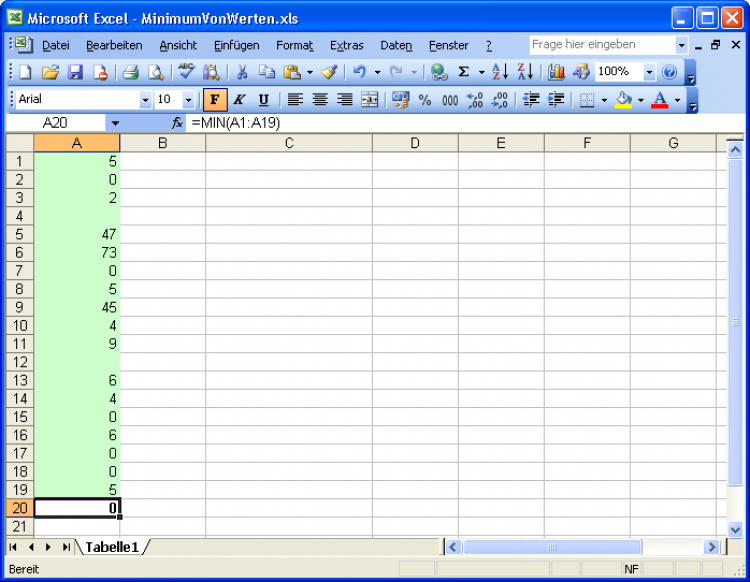Toggle bold formatting (F button)
The image size is (750, 582).
coord(214,100)
